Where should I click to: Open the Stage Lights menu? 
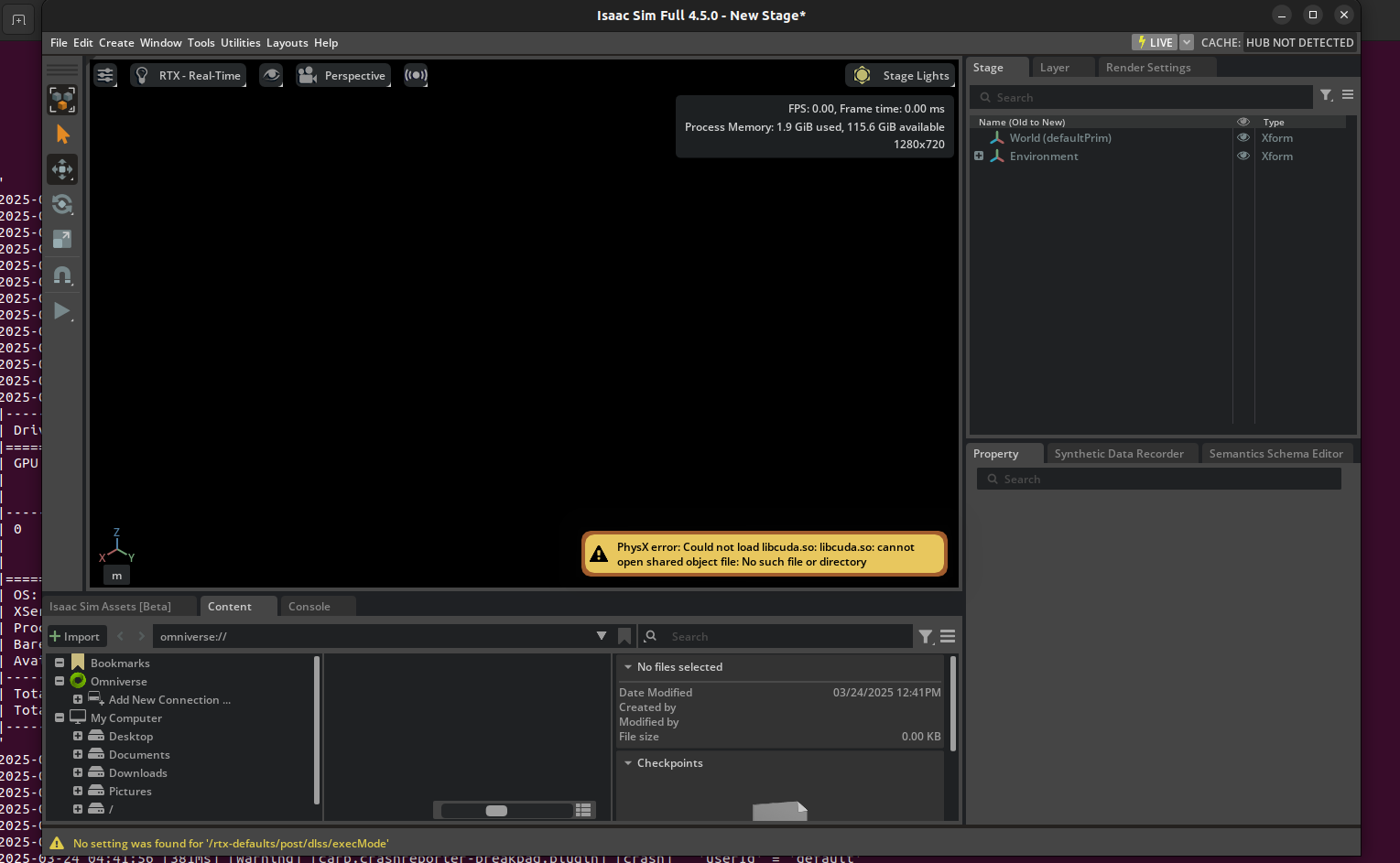pyautogui.click(x=900, y=75)
